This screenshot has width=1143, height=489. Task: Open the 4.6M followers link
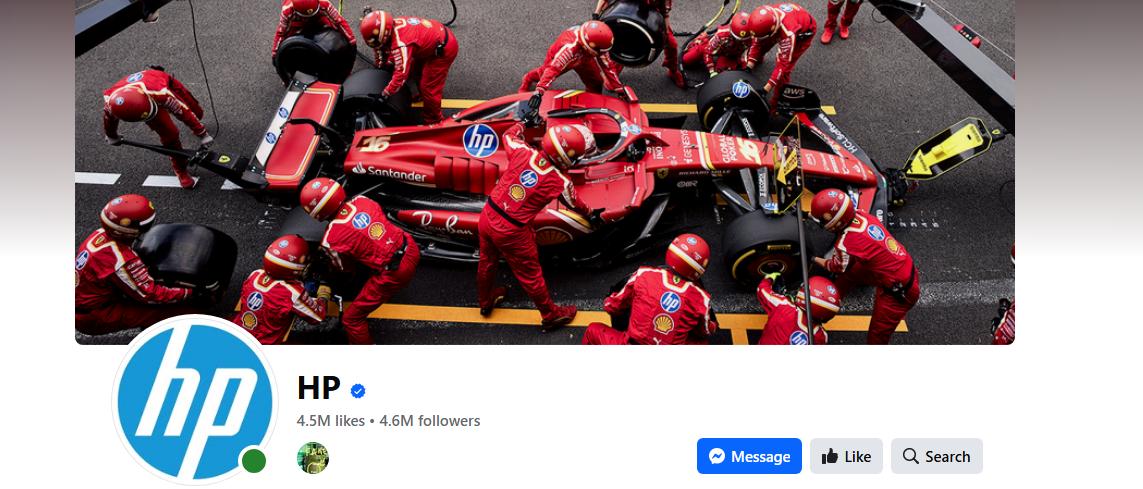point(429,420)
